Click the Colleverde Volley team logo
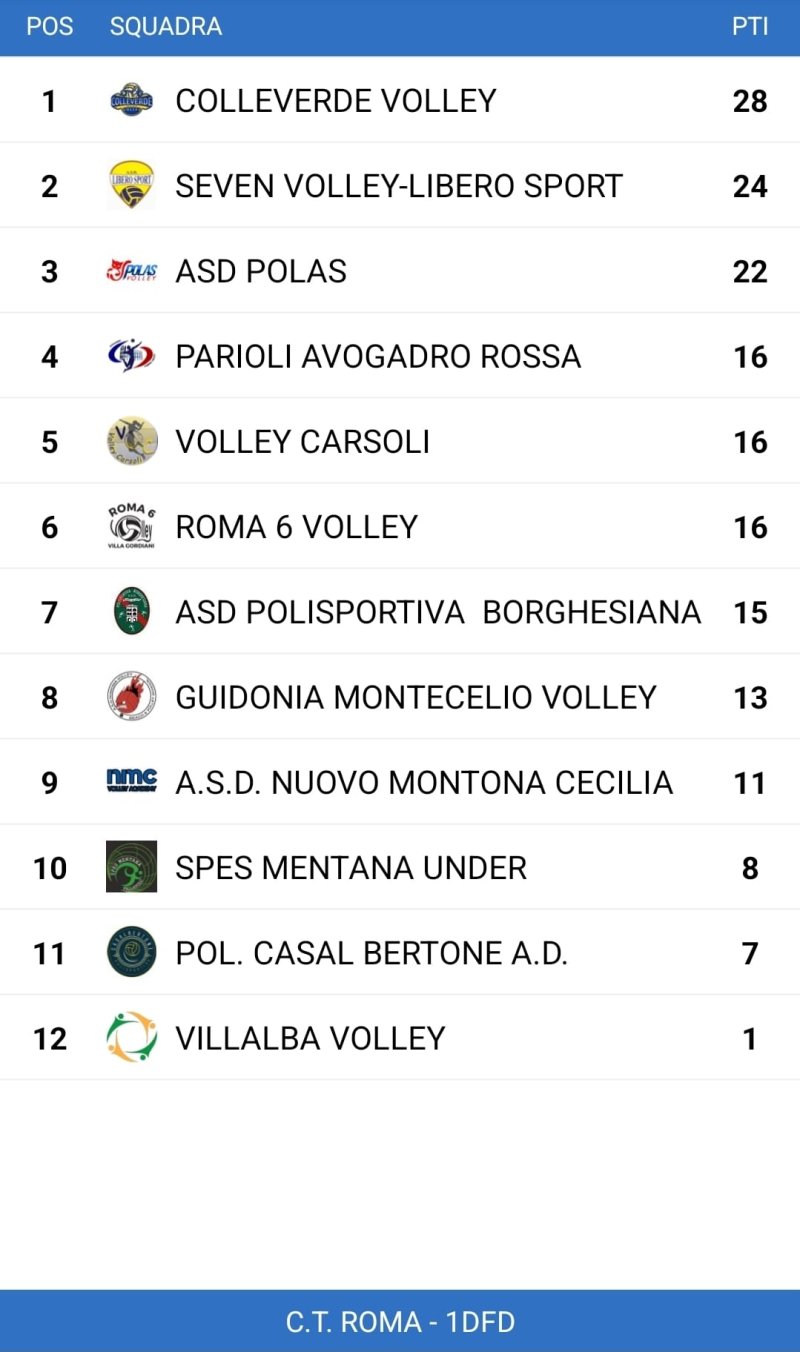 [131, 100]
